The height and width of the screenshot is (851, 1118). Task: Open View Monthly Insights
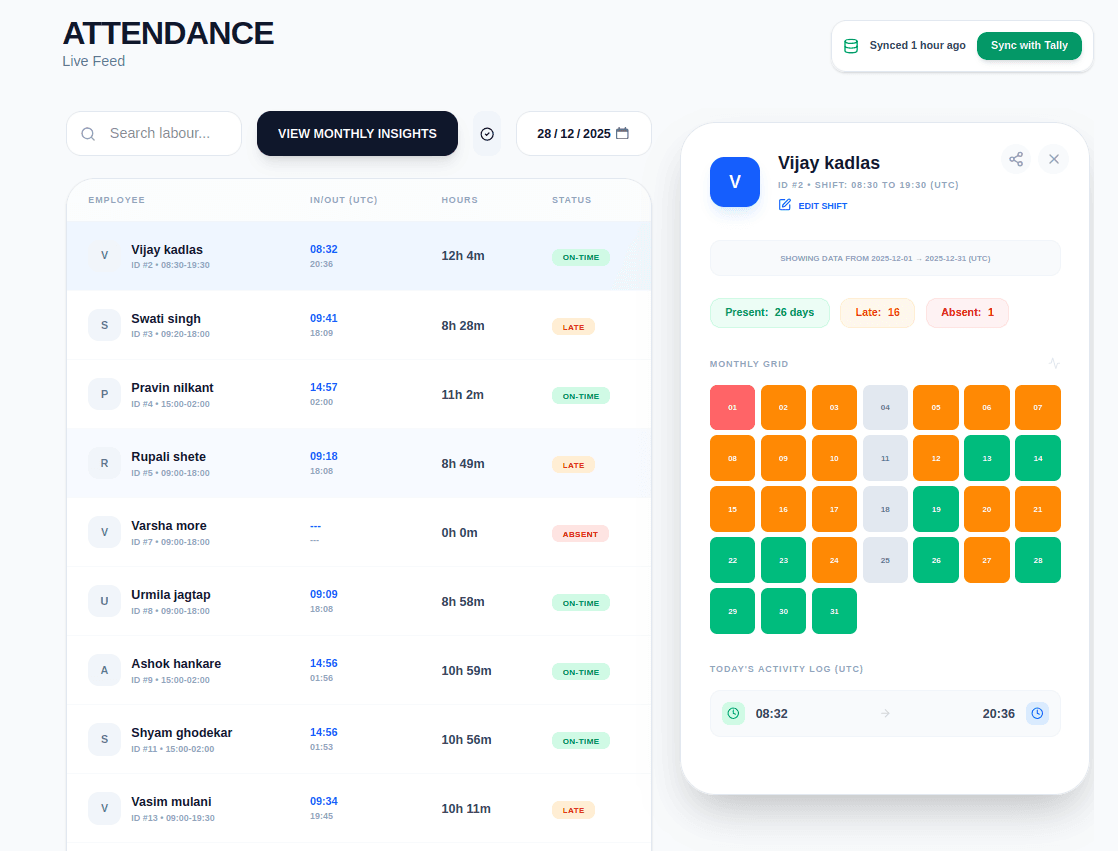(x=357, y=134)
